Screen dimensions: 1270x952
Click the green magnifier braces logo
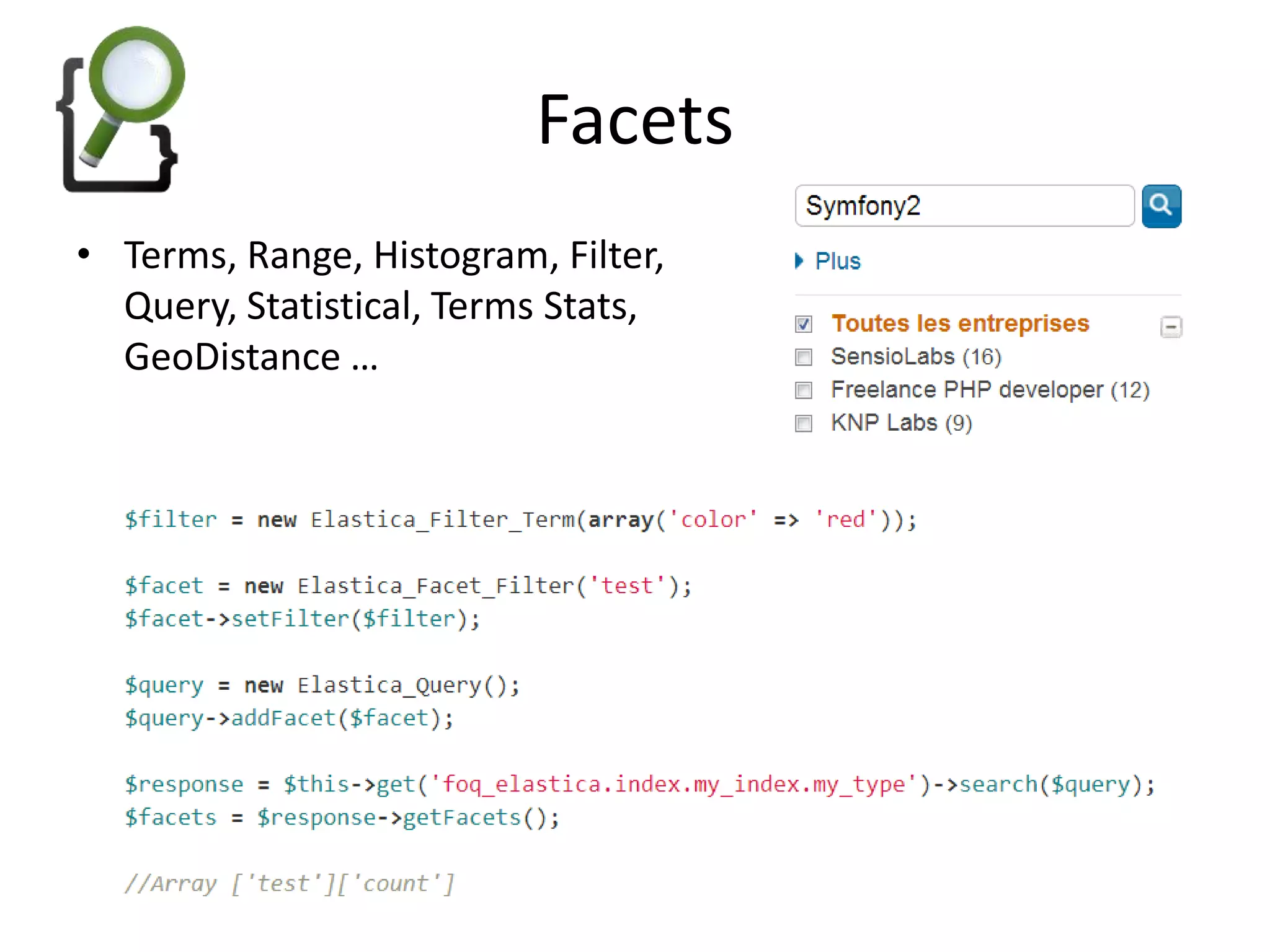pyautogui.click(x=120, y=109)
